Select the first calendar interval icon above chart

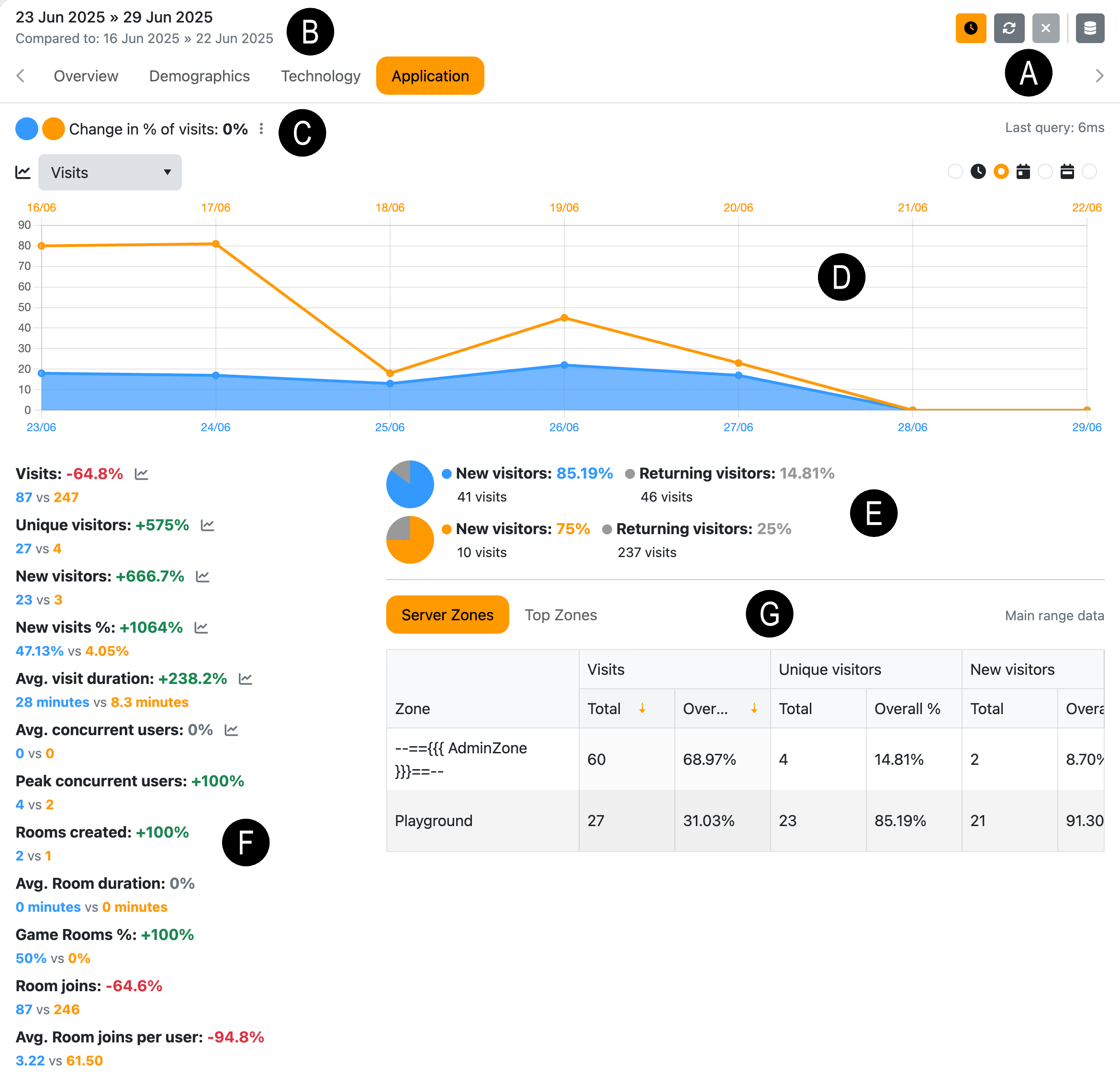tap(1023, 171)
